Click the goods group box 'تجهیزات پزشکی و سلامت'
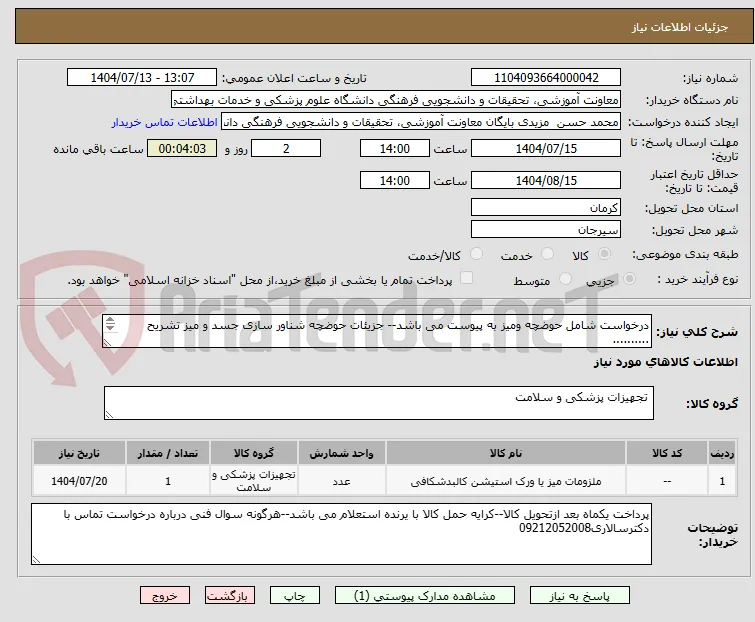Image resolution: width=755 pixels, height=622 pixels. click(x=379, y=403)
